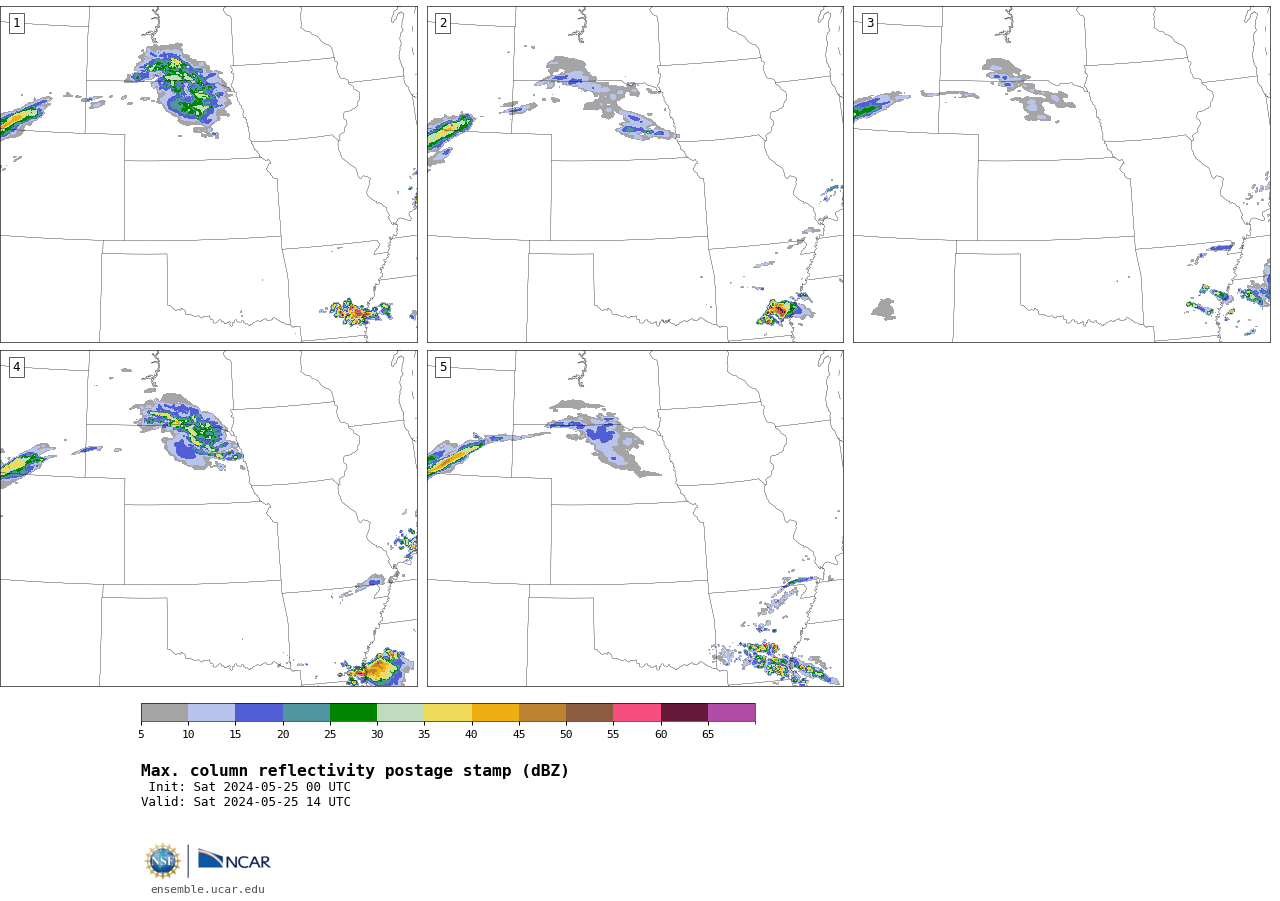Click the number 2 panel label

pos(443,23)
